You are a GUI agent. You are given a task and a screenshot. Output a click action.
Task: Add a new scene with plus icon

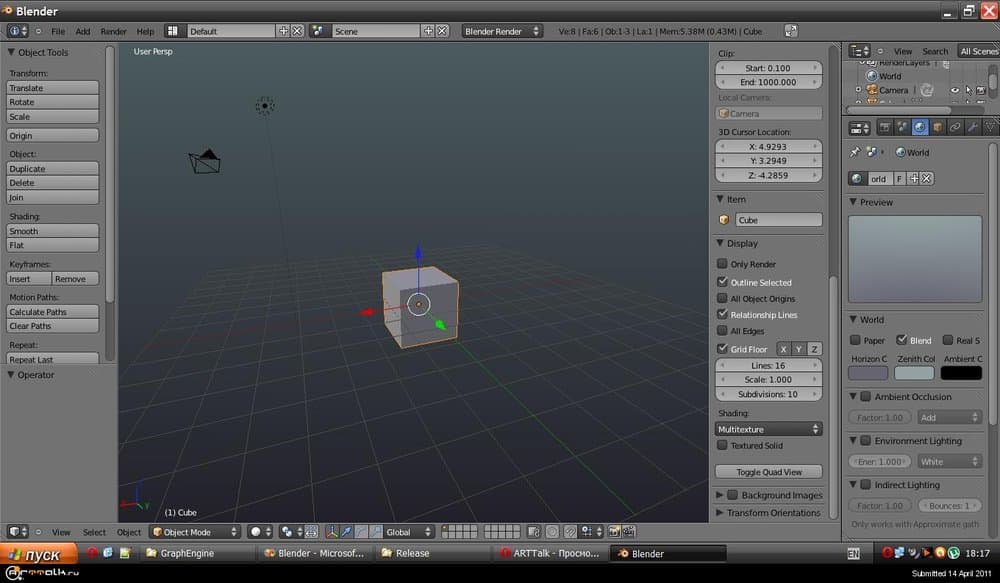point(429,31)
